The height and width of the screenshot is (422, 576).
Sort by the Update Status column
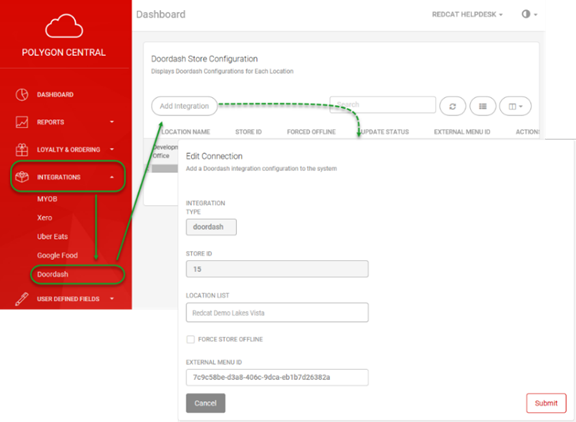point(385,132)
